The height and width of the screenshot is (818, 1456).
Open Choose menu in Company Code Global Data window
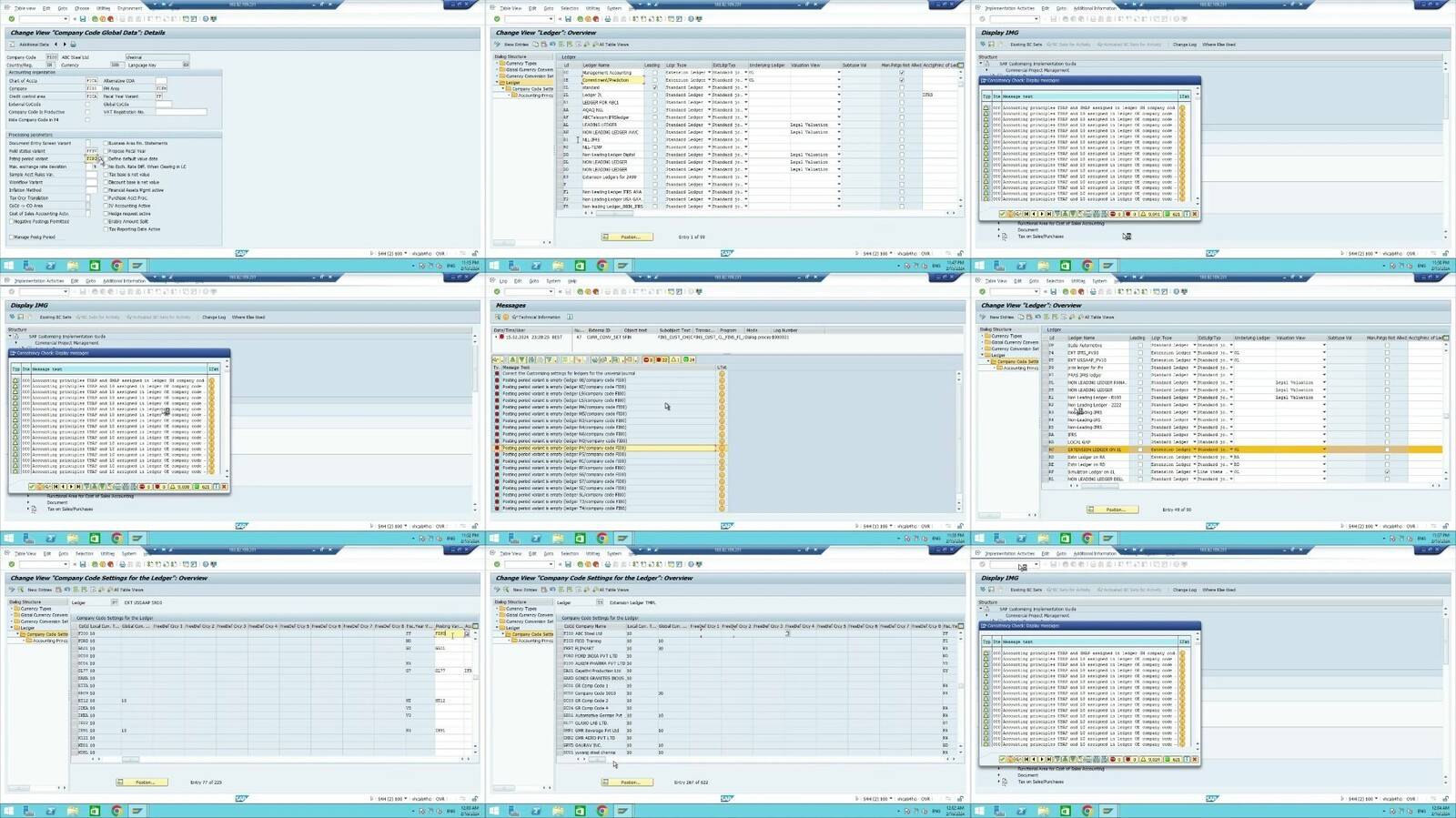tap(82, 7)
